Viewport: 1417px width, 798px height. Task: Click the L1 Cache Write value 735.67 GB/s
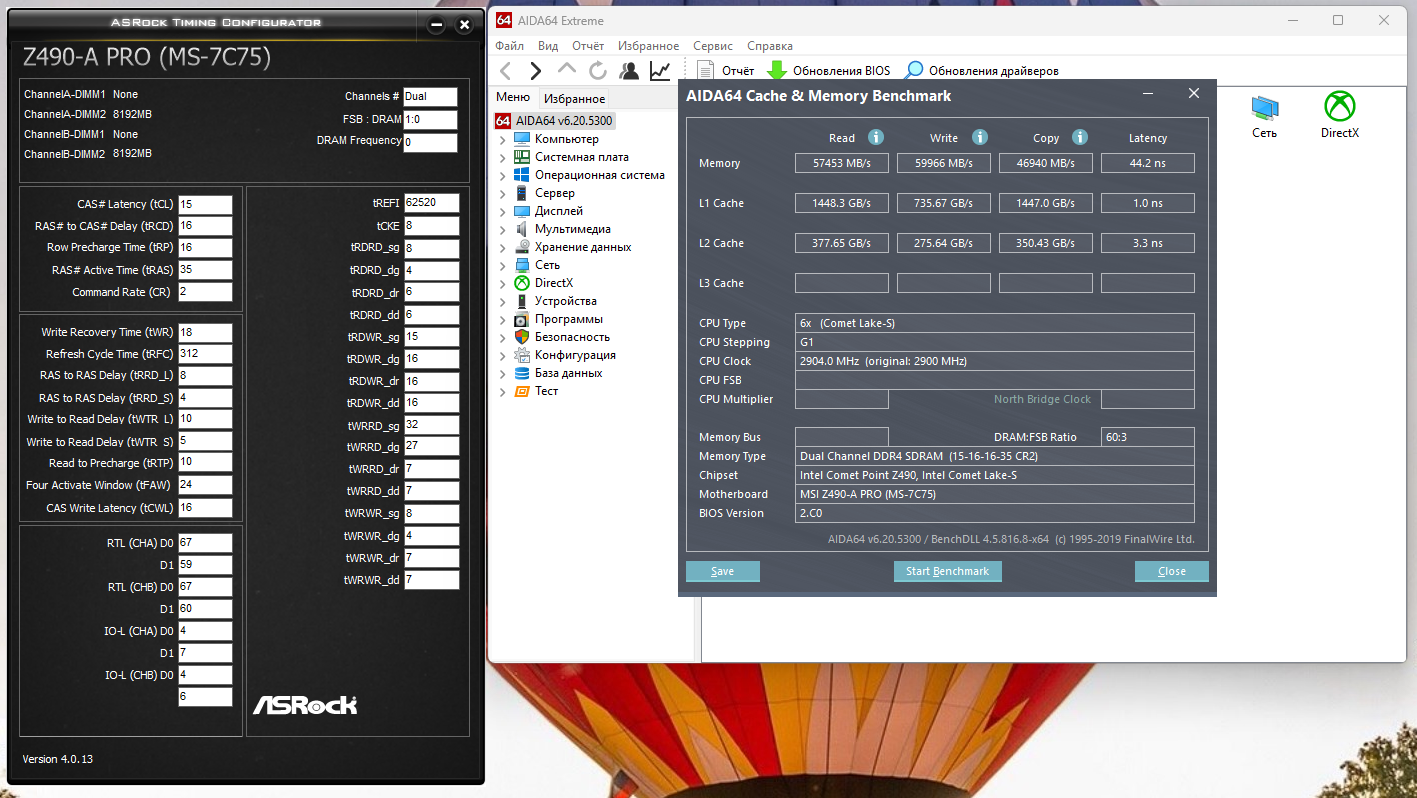[x=944, y=203]
